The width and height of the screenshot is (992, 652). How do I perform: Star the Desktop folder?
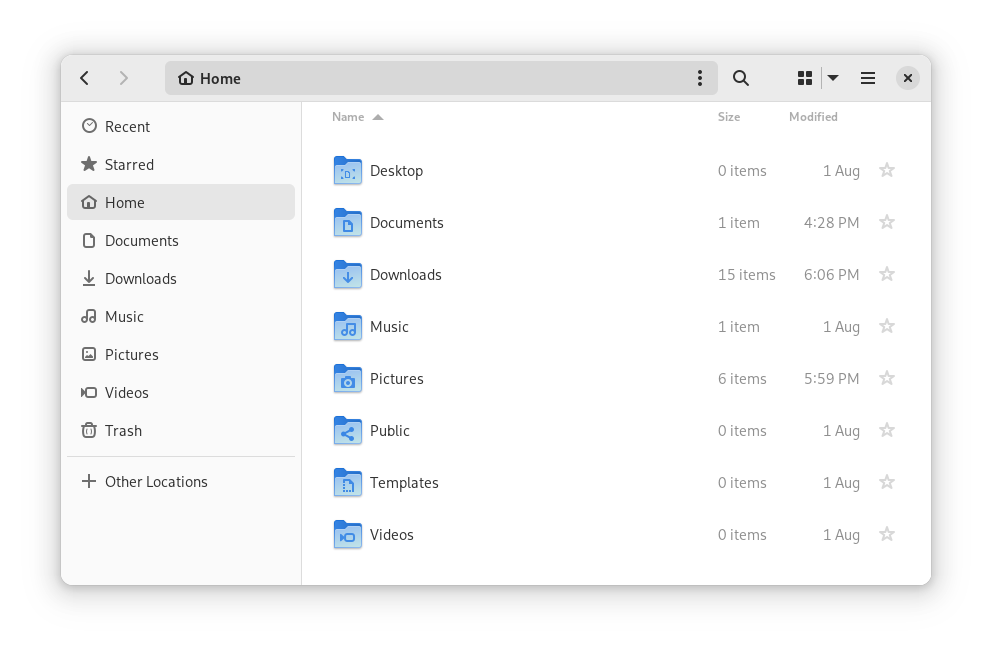point(886,171)
